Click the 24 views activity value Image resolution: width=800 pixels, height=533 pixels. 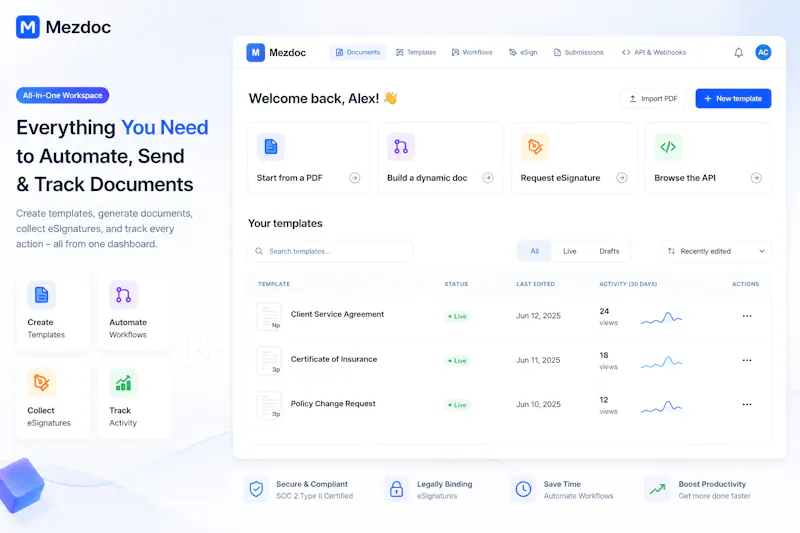coord(608,317)
